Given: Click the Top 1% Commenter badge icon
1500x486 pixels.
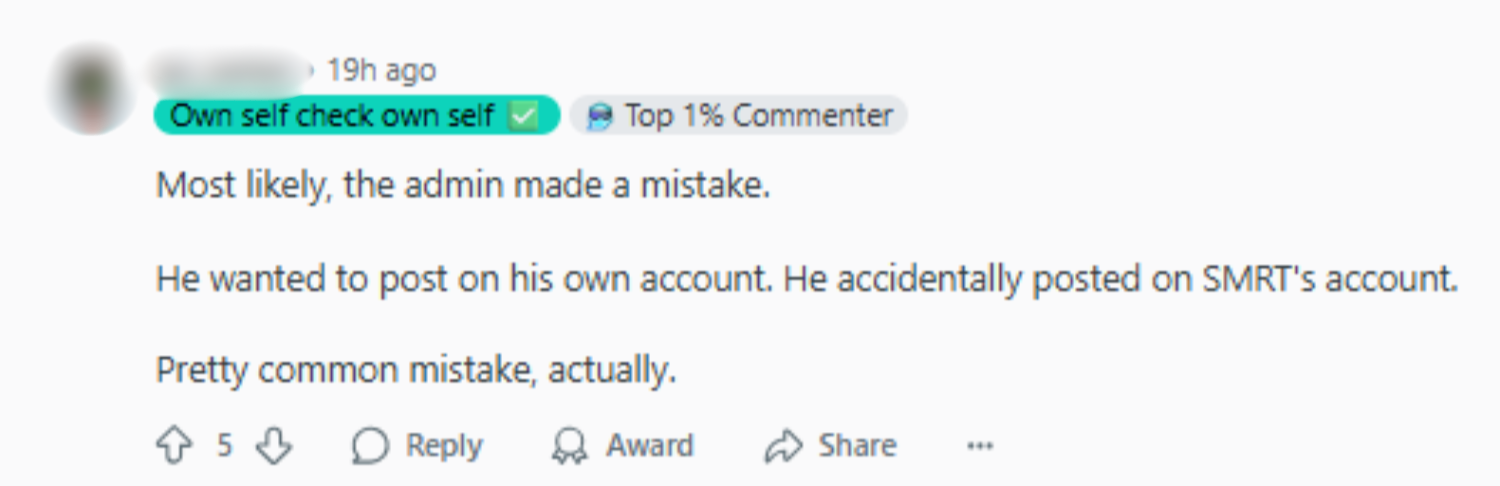Looking at the screenshot, I should tap(600, 117).
